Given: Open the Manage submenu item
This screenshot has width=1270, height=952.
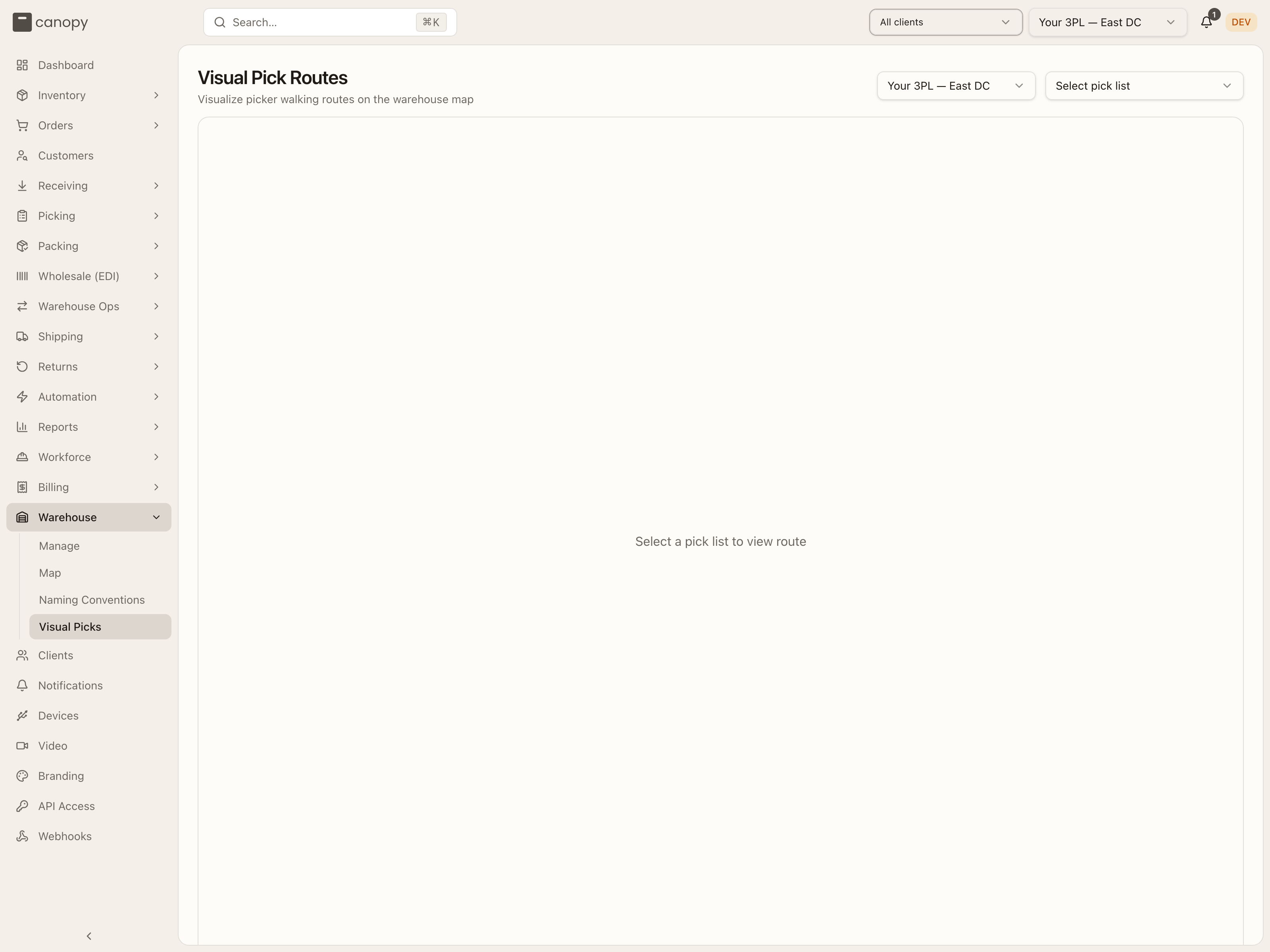Looking at the screenshot, I should pos(100,546).
